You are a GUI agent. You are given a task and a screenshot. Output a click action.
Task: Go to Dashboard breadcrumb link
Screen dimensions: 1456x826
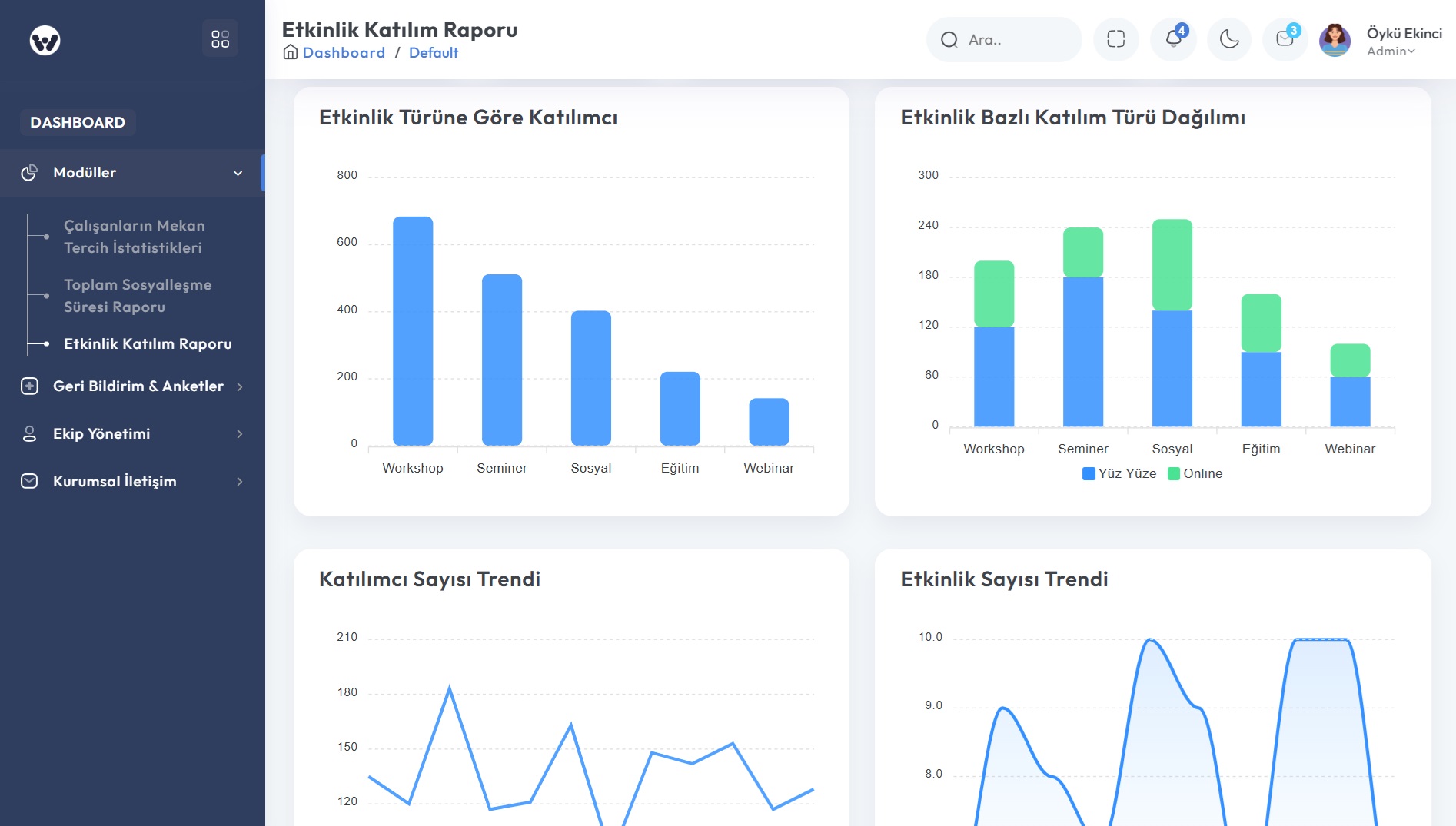(x=344, y=52)
